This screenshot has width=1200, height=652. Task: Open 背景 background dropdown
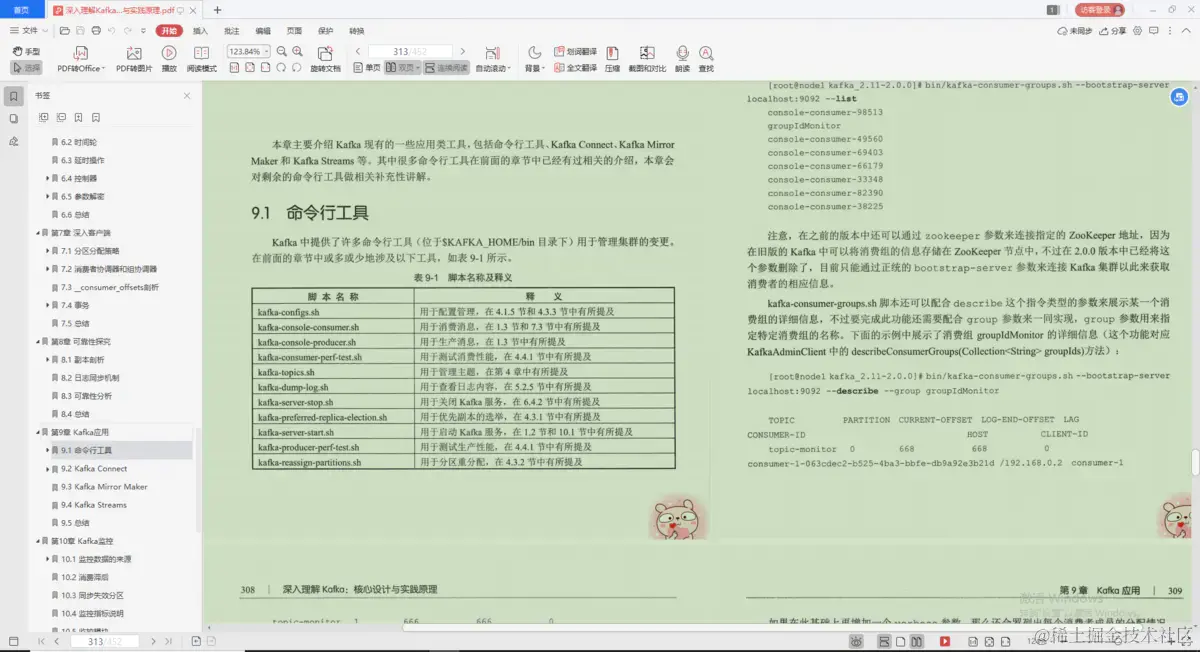coord(534,59)
